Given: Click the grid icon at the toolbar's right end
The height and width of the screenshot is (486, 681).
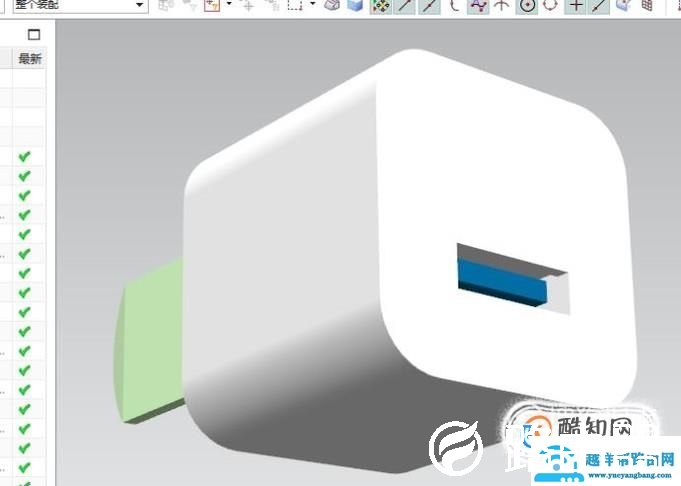Looking at the screenshot, I should pos(647,6).
